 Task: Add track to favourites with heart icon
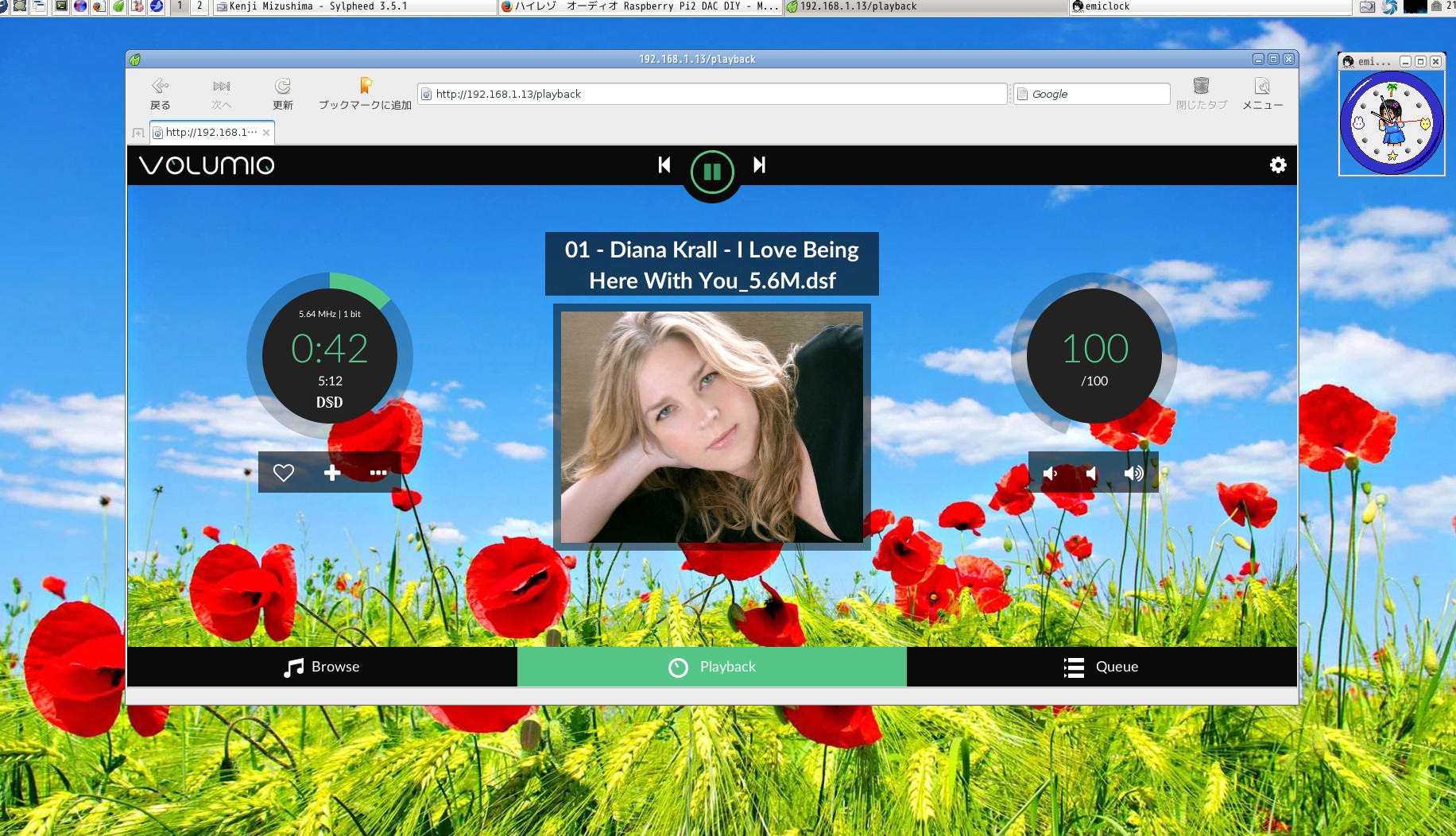point(284,473)
